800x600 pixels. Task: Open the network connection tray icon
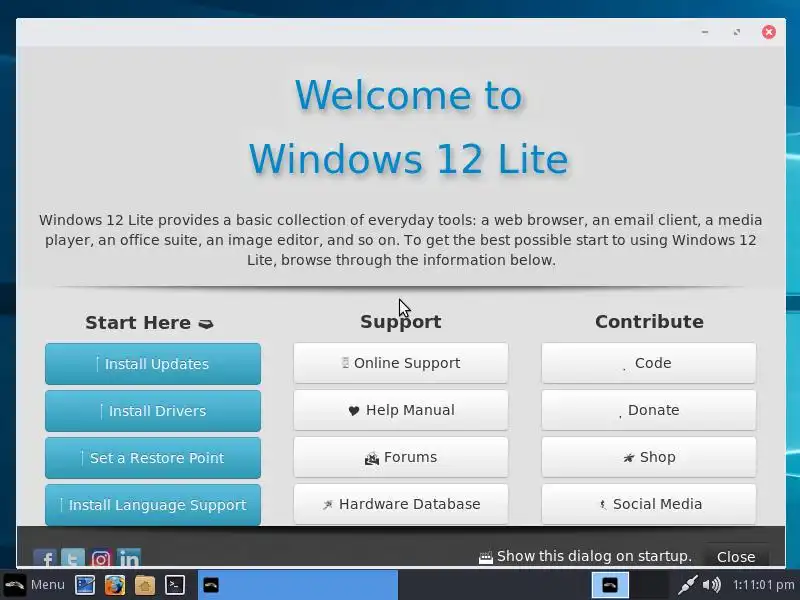click(x=687, y=585)
